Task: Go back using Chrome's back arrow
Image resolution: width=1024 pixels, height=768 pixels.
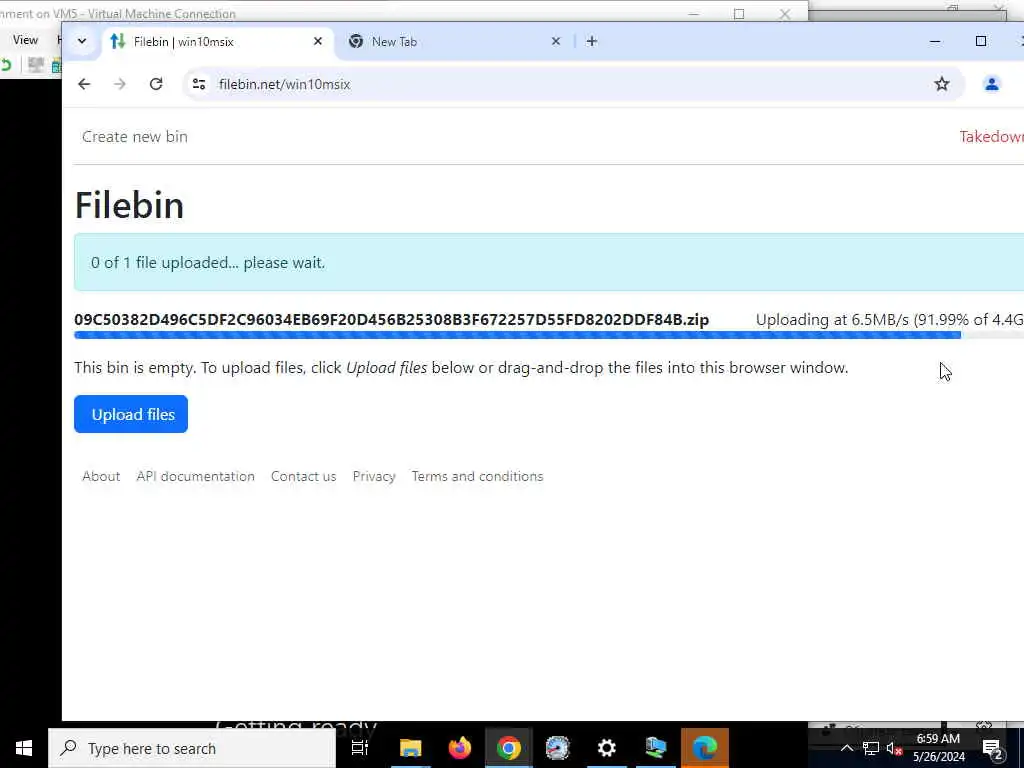Action: pyautogui.click(x=84, y=84)
